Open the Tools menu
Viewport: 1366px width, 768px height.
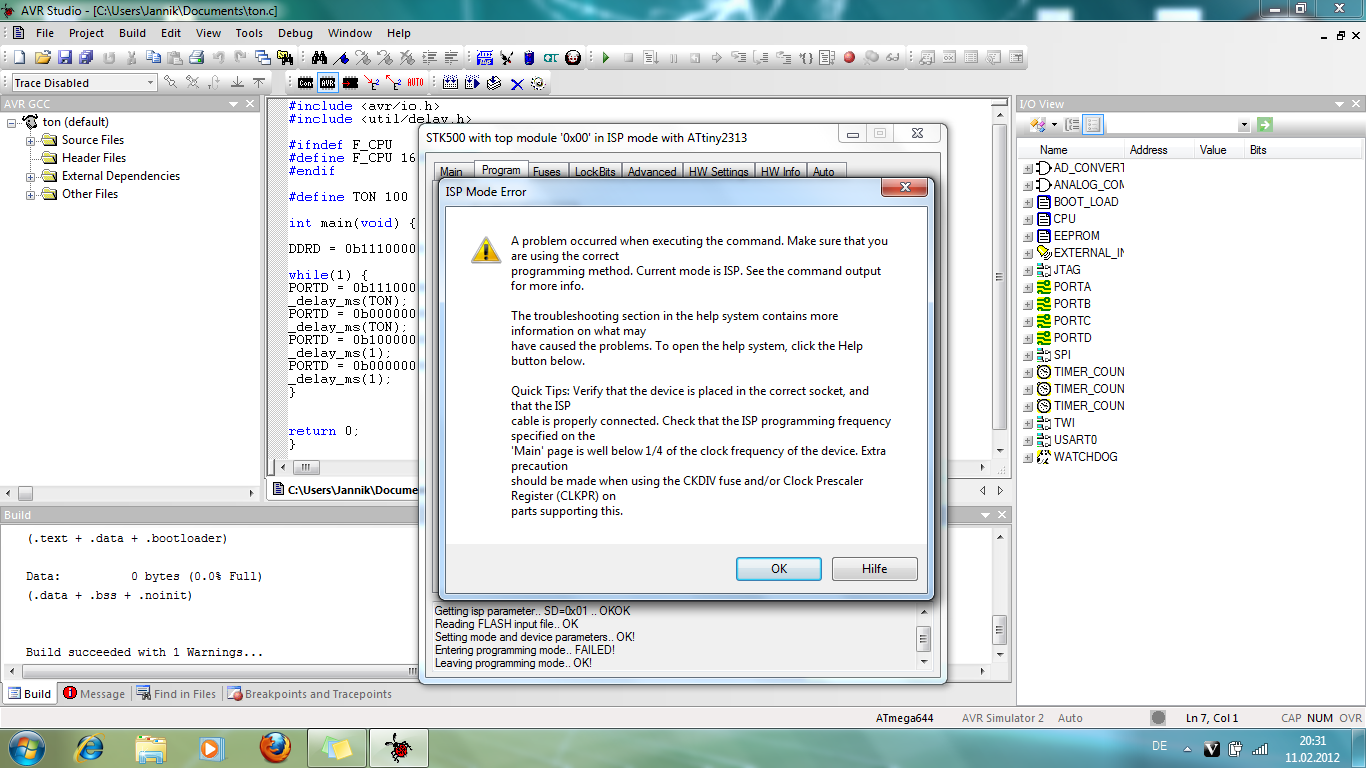click(x=249, y=33)
